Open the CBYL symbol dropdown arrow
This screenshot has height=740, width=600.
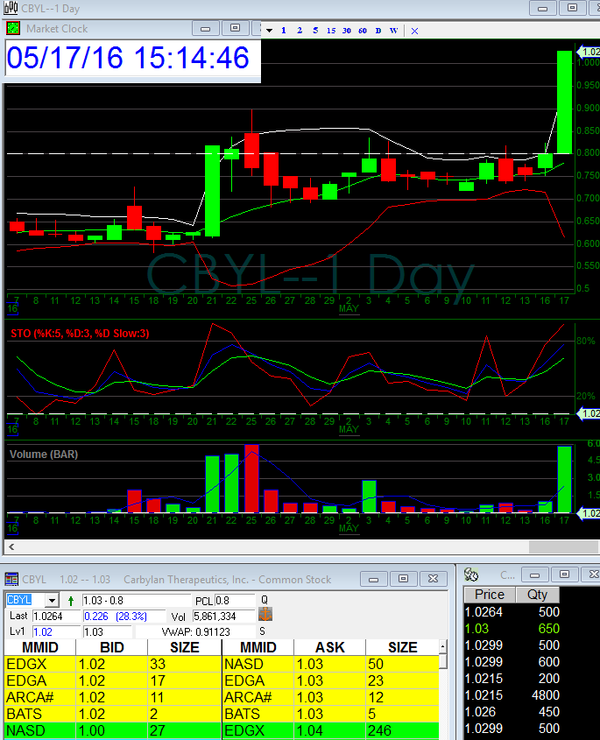tap(52, 600)
